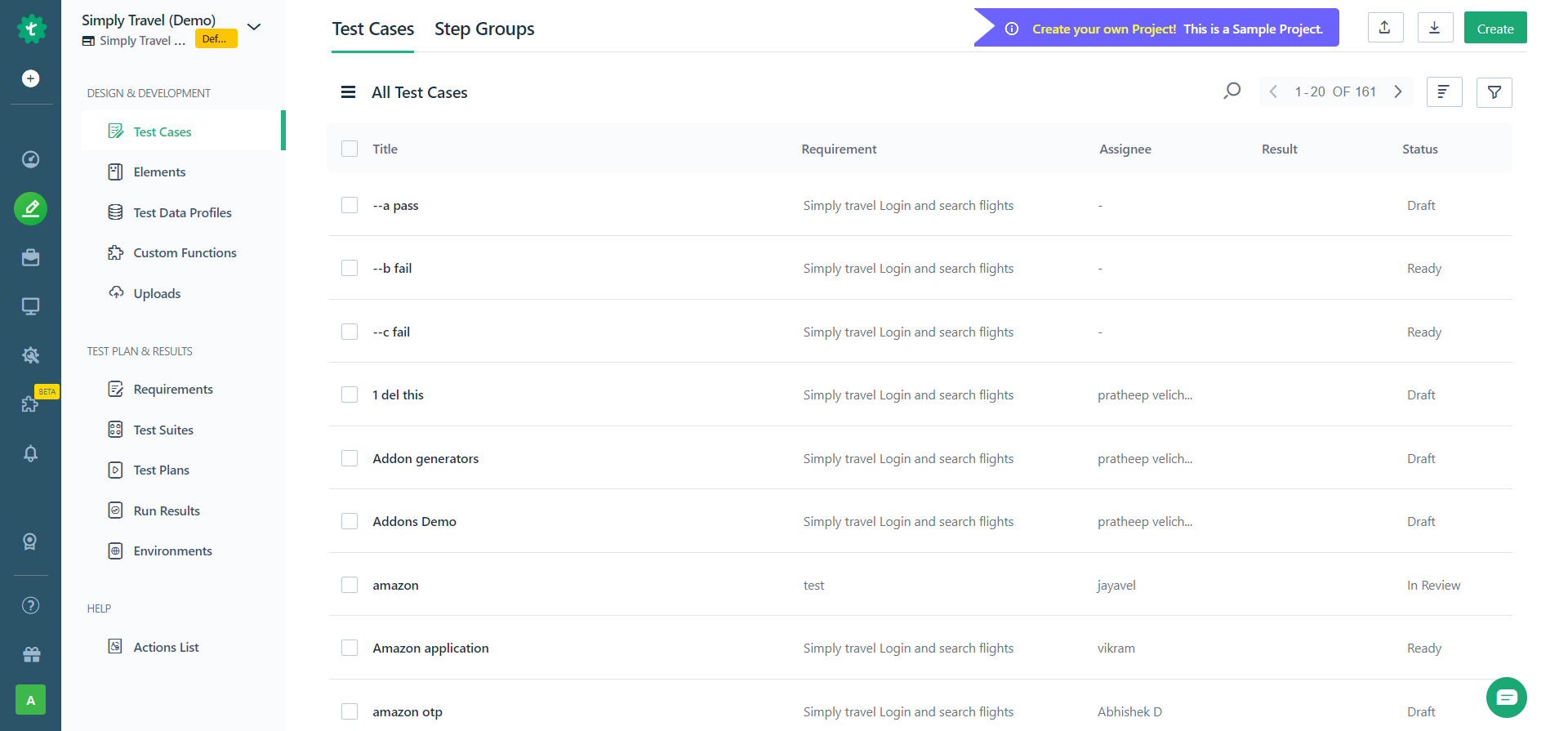Click the download/import icon button
The height and width of the screenshot is (731, 1568).
1435,27
